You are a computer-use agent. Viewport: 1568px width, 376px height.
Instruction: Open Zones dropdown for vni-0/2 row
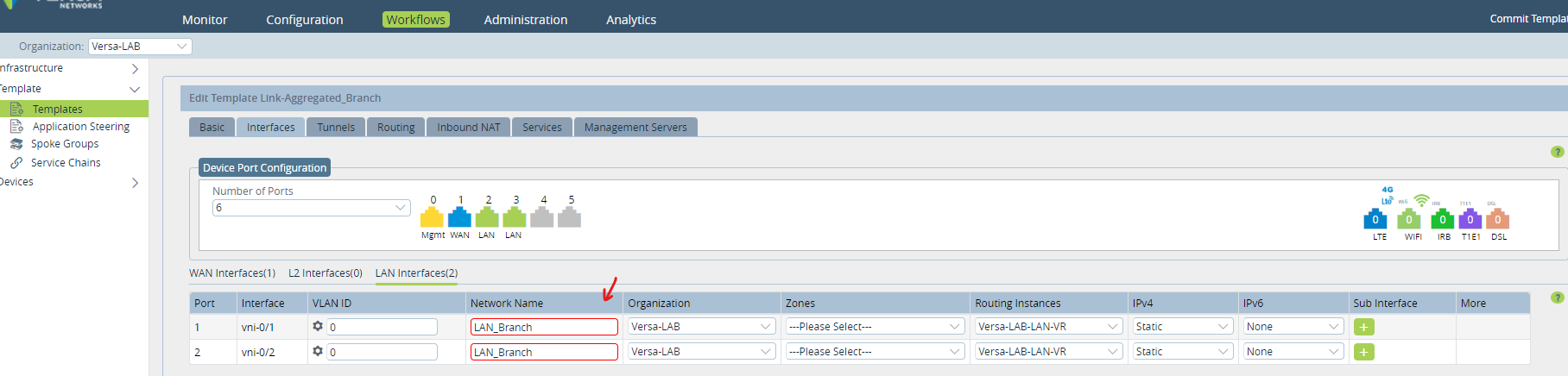[x=876, y=352]
